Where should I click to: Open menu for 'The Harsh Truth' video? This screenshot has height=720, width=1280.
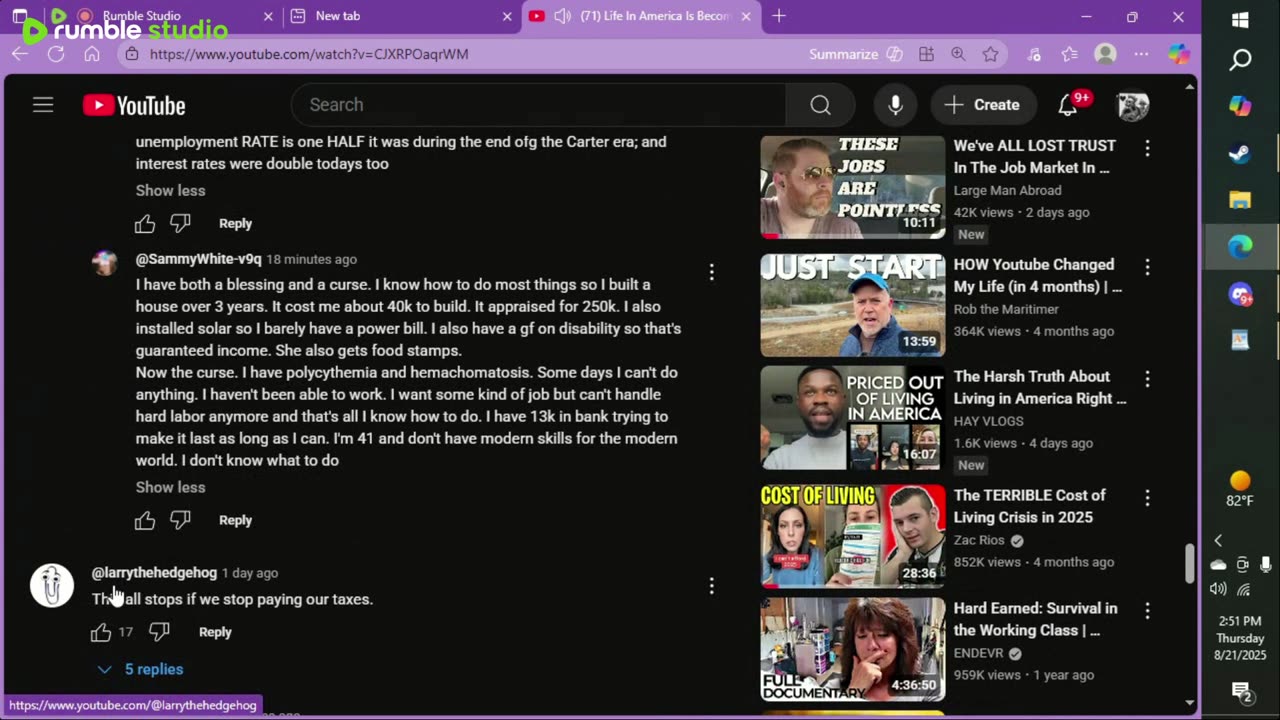click(x=1147, y=379)
